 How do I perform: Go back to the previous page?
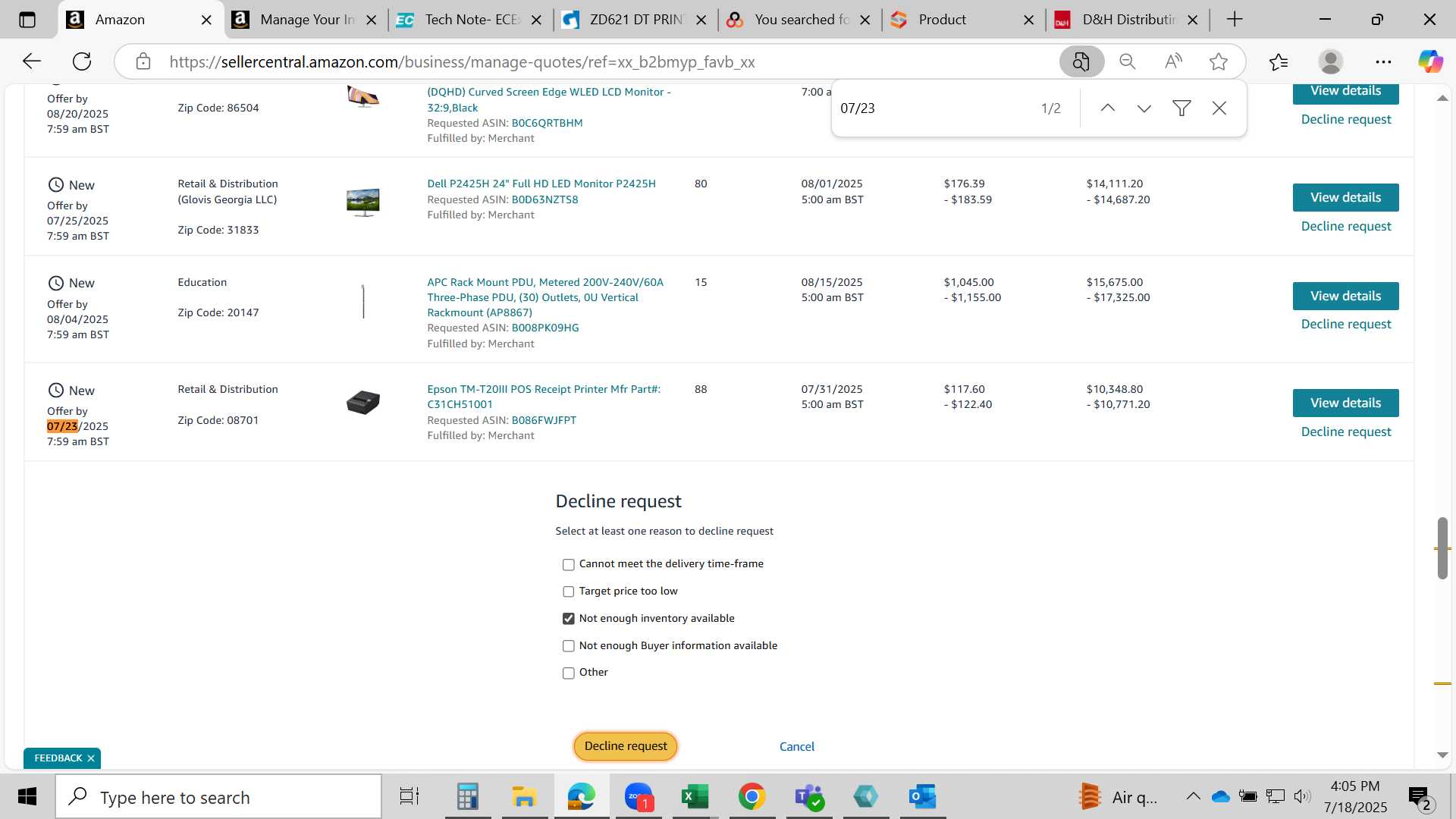[32, 61]
